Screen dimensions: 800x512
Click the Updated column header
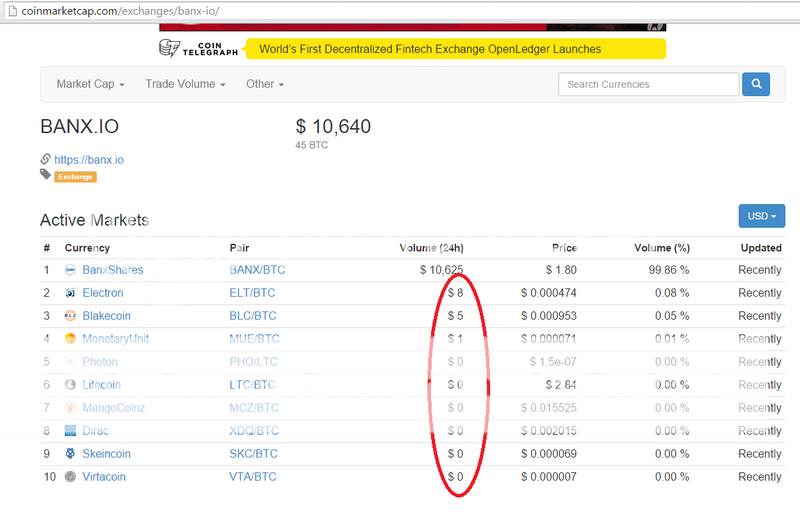761,248
